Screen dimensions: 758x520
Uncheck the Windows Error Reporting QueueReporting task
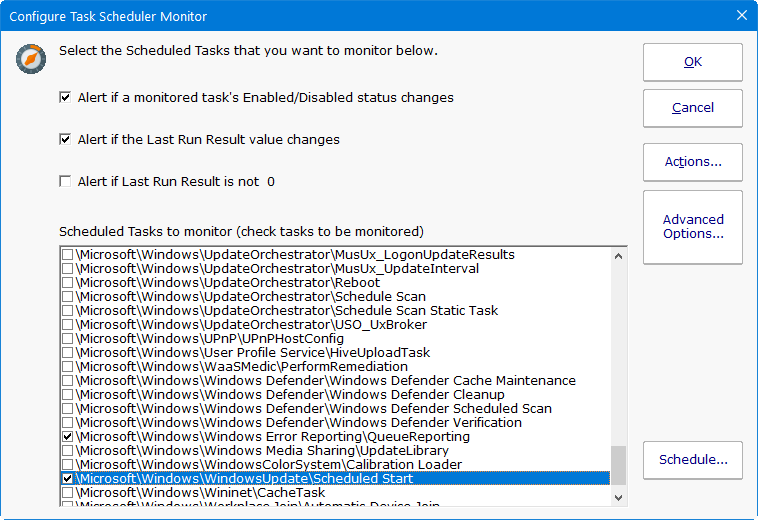67,437
